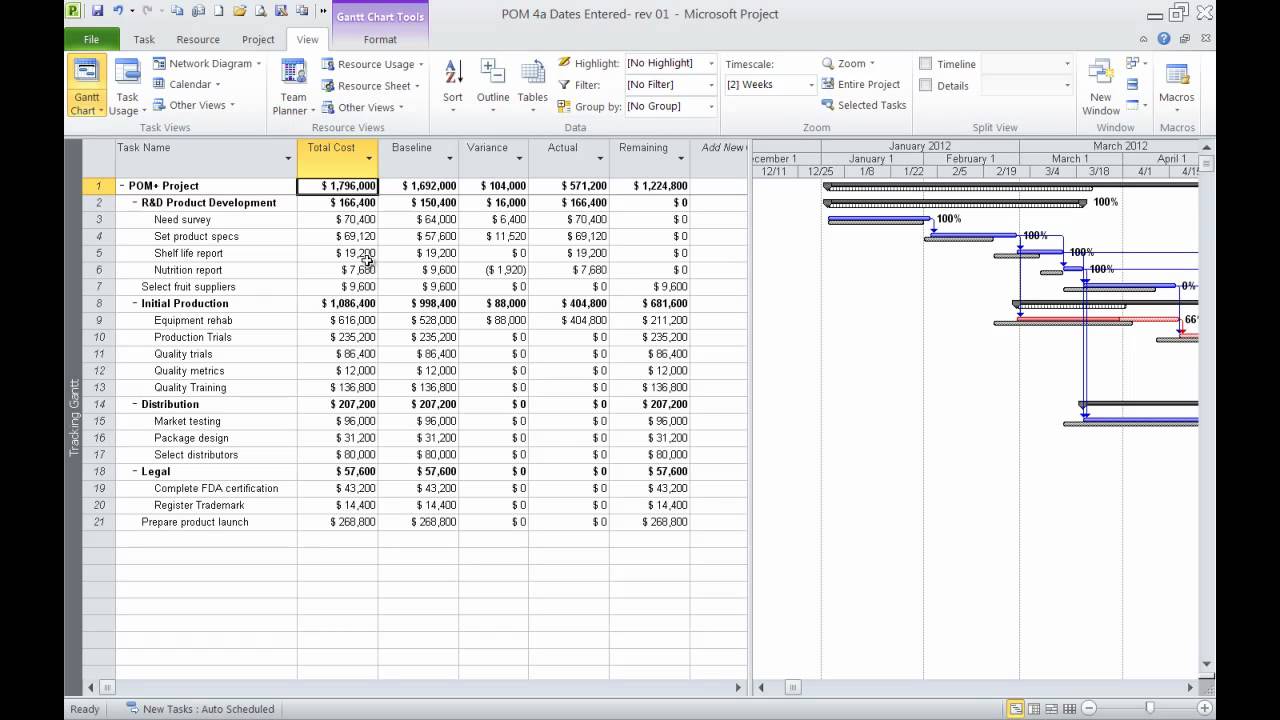
Task: Click New Tasks: Auto Scheduled status item
Action: (200, 709)
